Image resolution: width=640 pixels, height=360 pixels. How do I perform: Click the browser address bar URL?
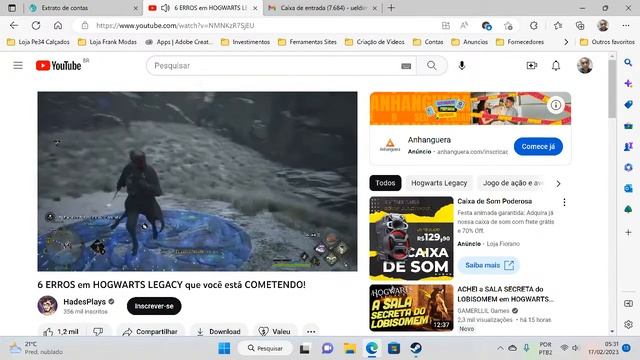tap(176, 25)
